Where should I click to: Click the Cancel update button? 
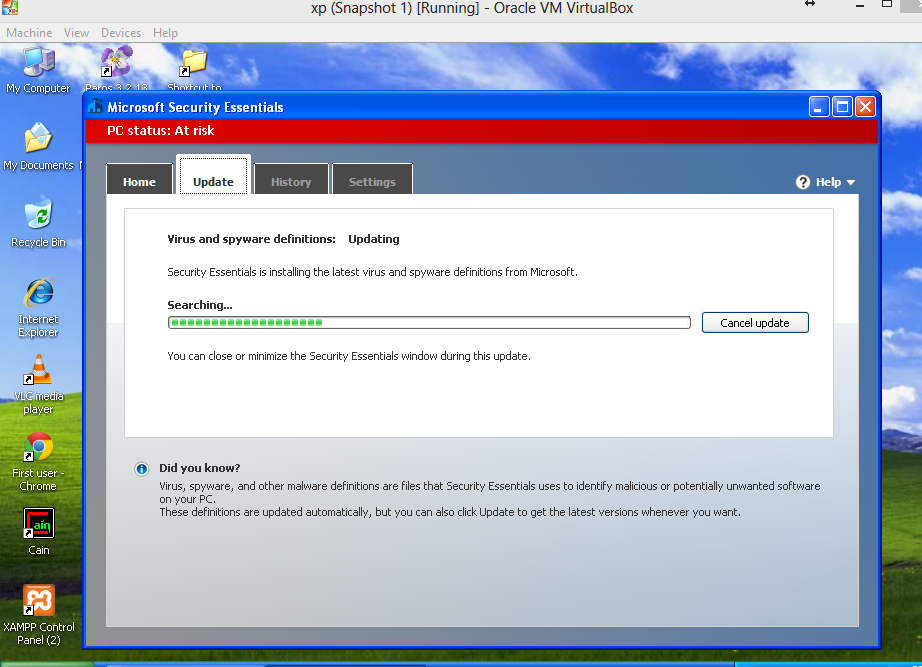tap(755, 323)
